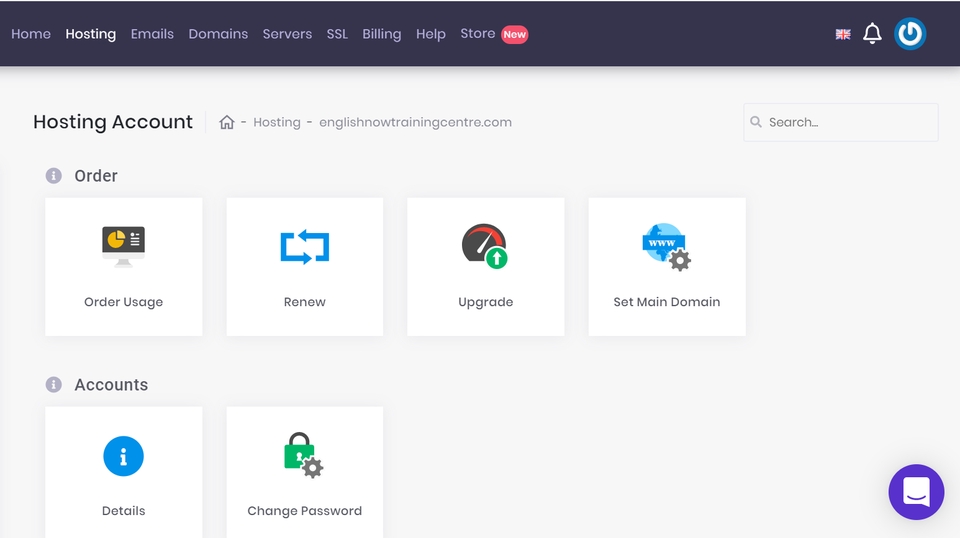Image resolution: width=960 pixels, height=538 pixels.
Task: Open the Billing menu
Action: [x=381, y=34]
